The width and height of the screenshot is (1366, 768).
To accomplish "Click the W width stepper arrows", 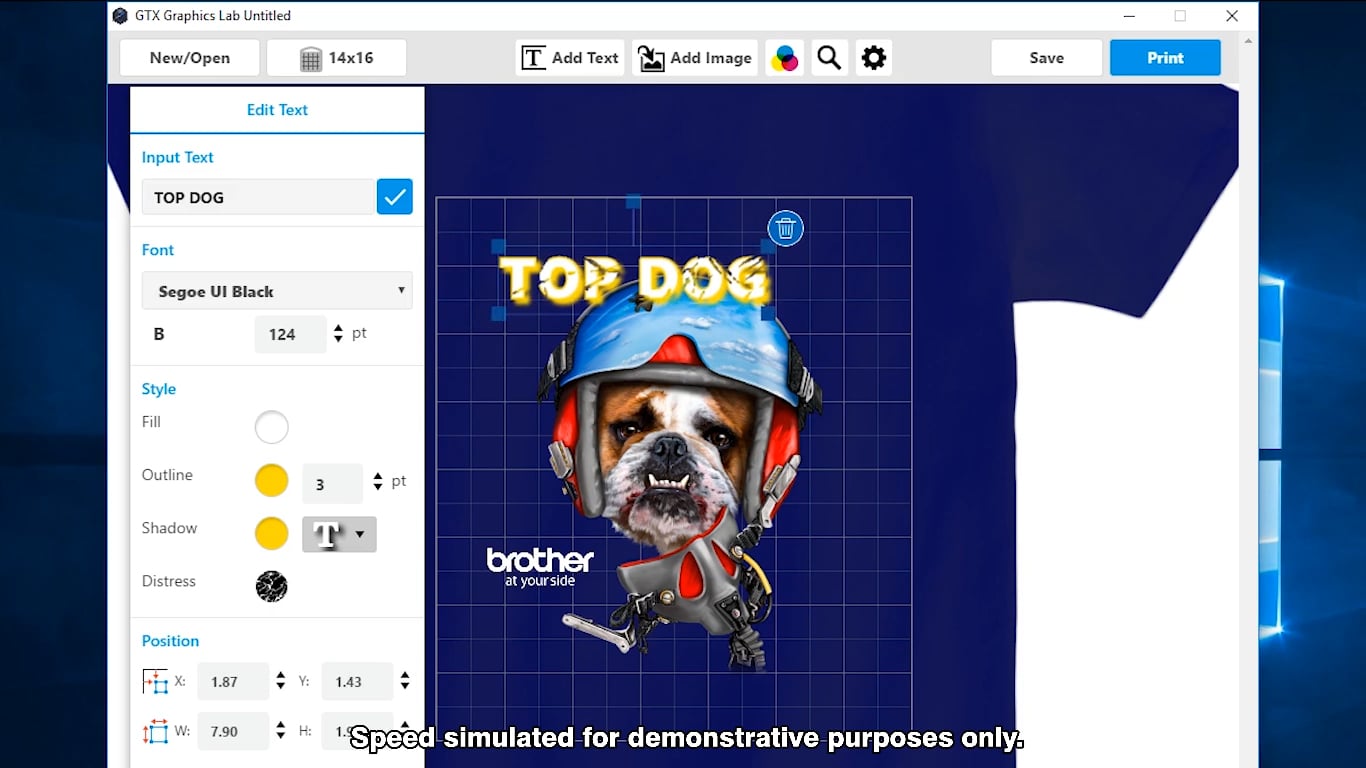I will [x=281, y=731].
